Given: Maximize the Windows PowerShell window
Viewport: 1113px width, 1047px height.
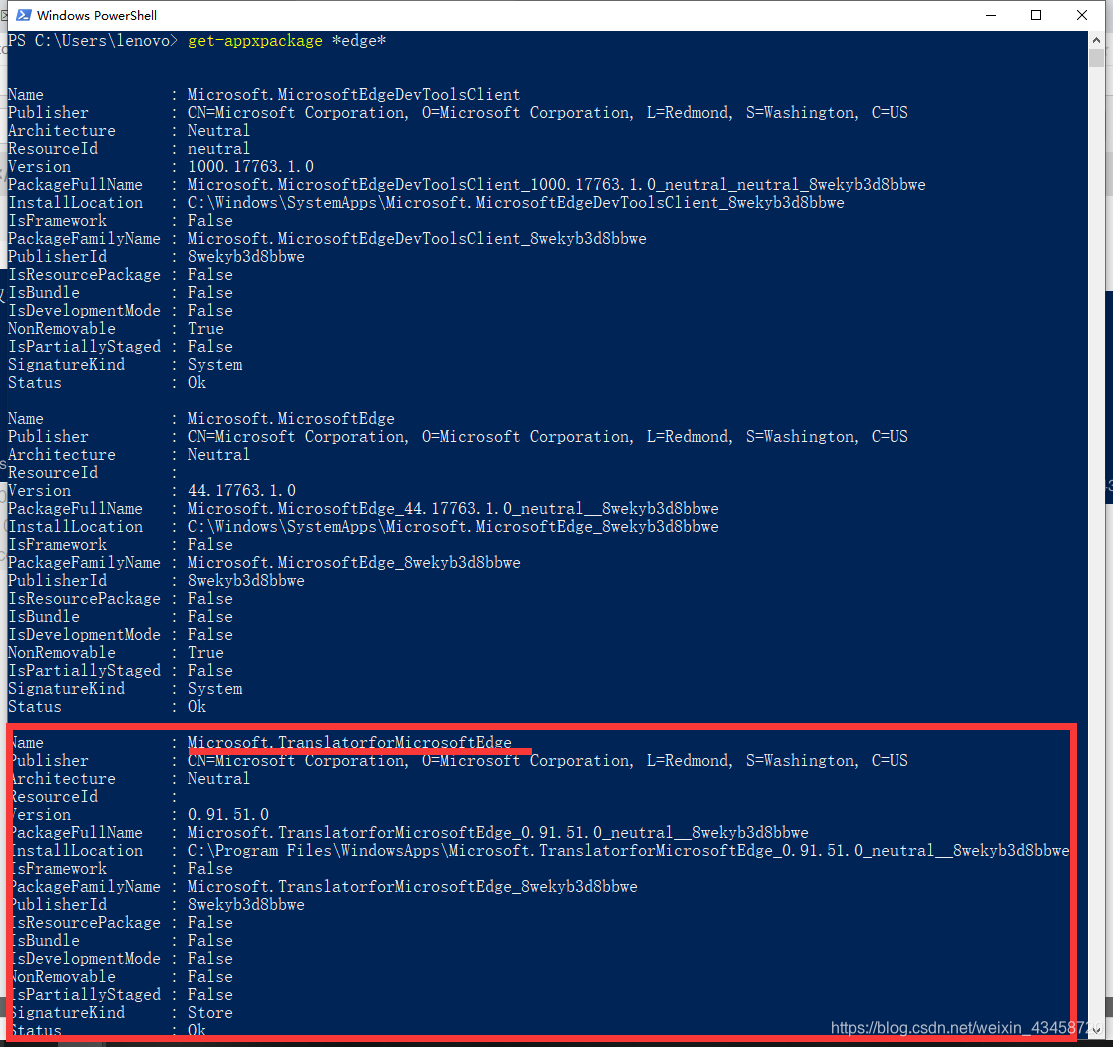Looking at the screenshot, I should (1036, 15).
